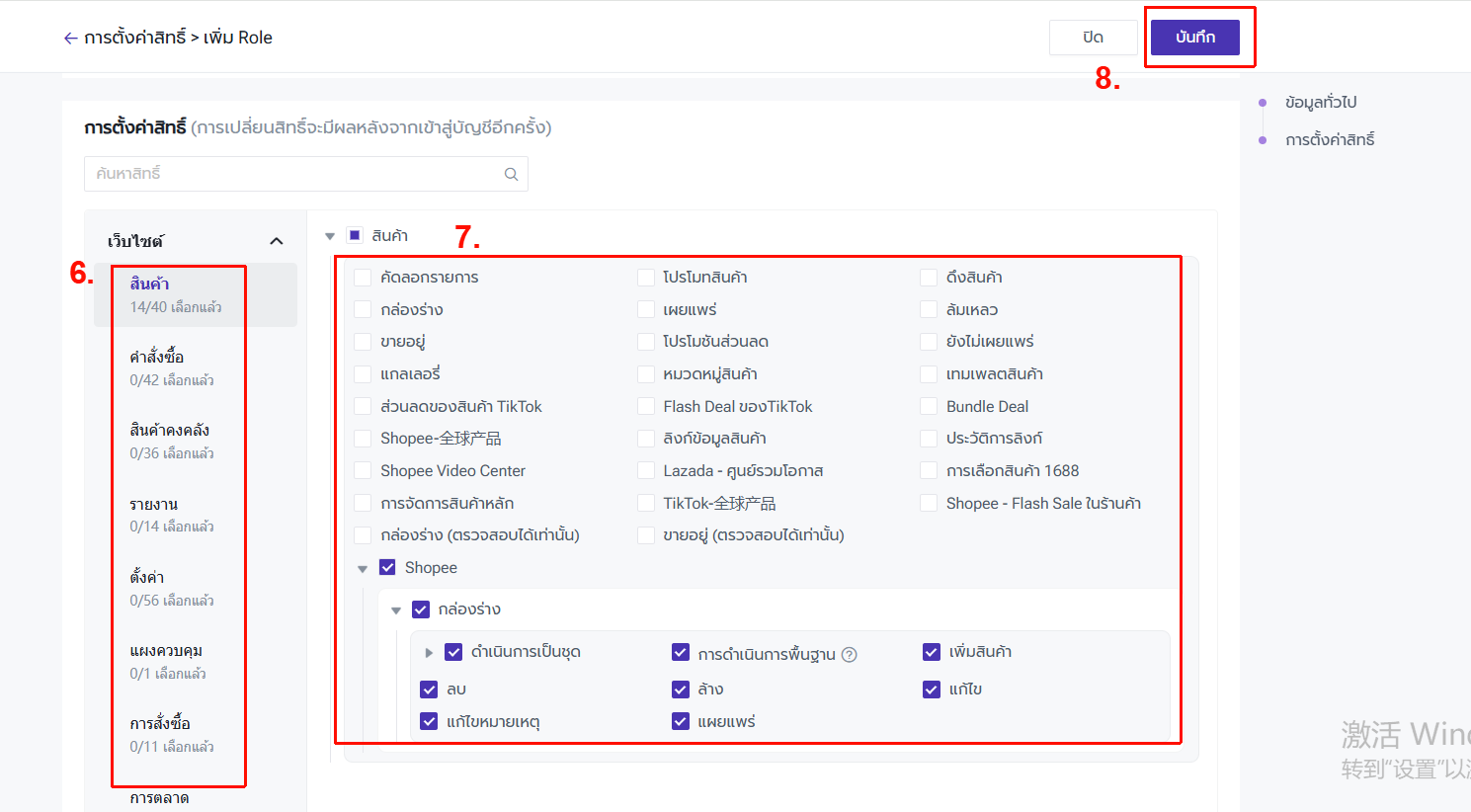Toggle the top-level สินค้า checkbox

355,235
